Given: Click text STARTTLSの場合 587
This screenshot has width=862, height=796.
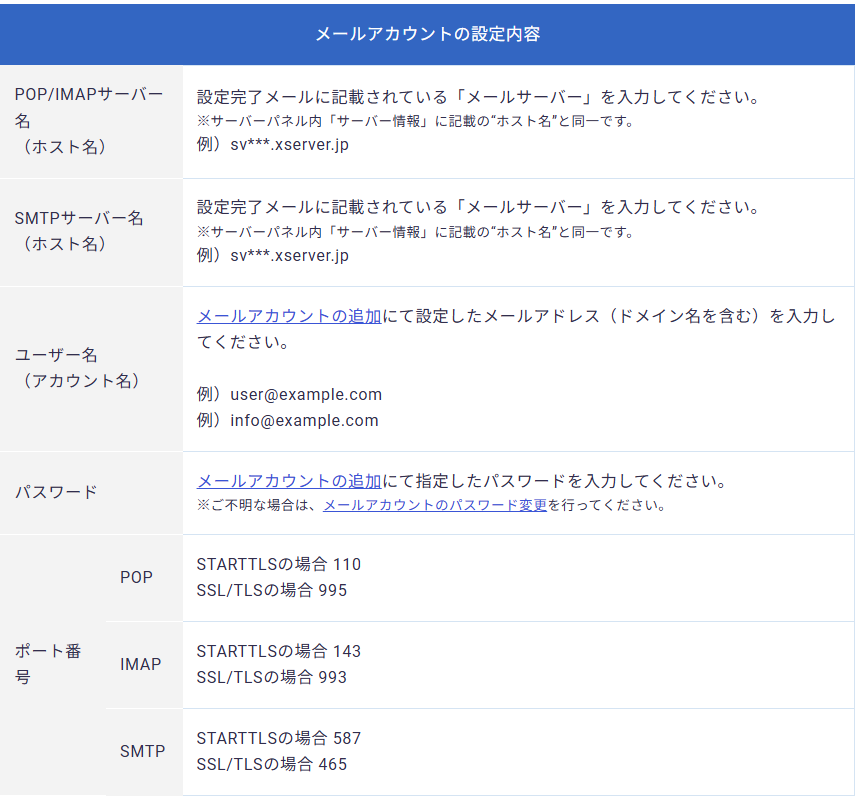Looking at the screenshot, I should pyautogui.click(x=279, y=738).
